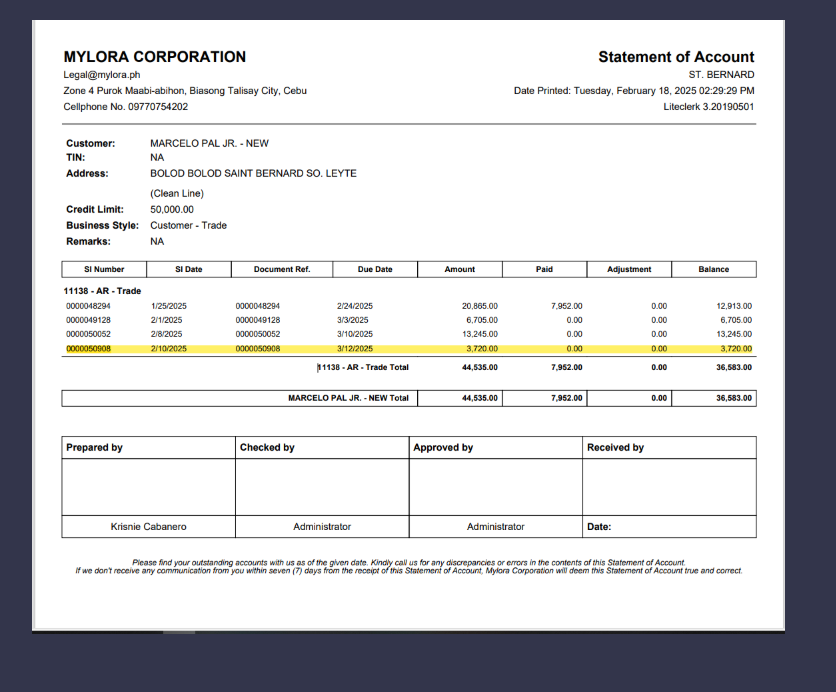Click the Adjustment column header
This screenshot has width=836, height=692.
tap(628, 269)
